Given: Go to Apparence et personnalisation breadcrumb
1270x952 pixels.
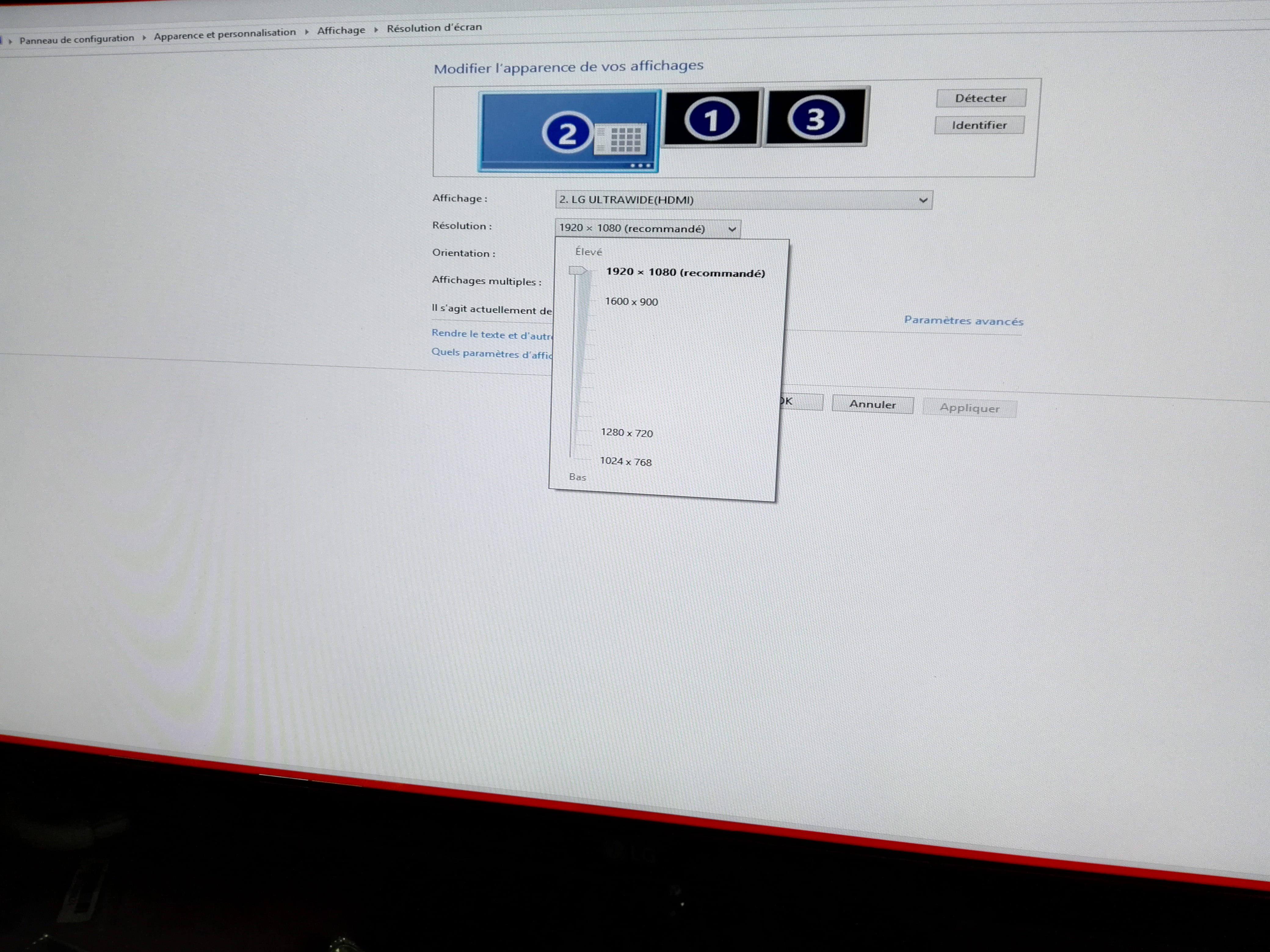Looking at the screenshot, I should point(224,34).
